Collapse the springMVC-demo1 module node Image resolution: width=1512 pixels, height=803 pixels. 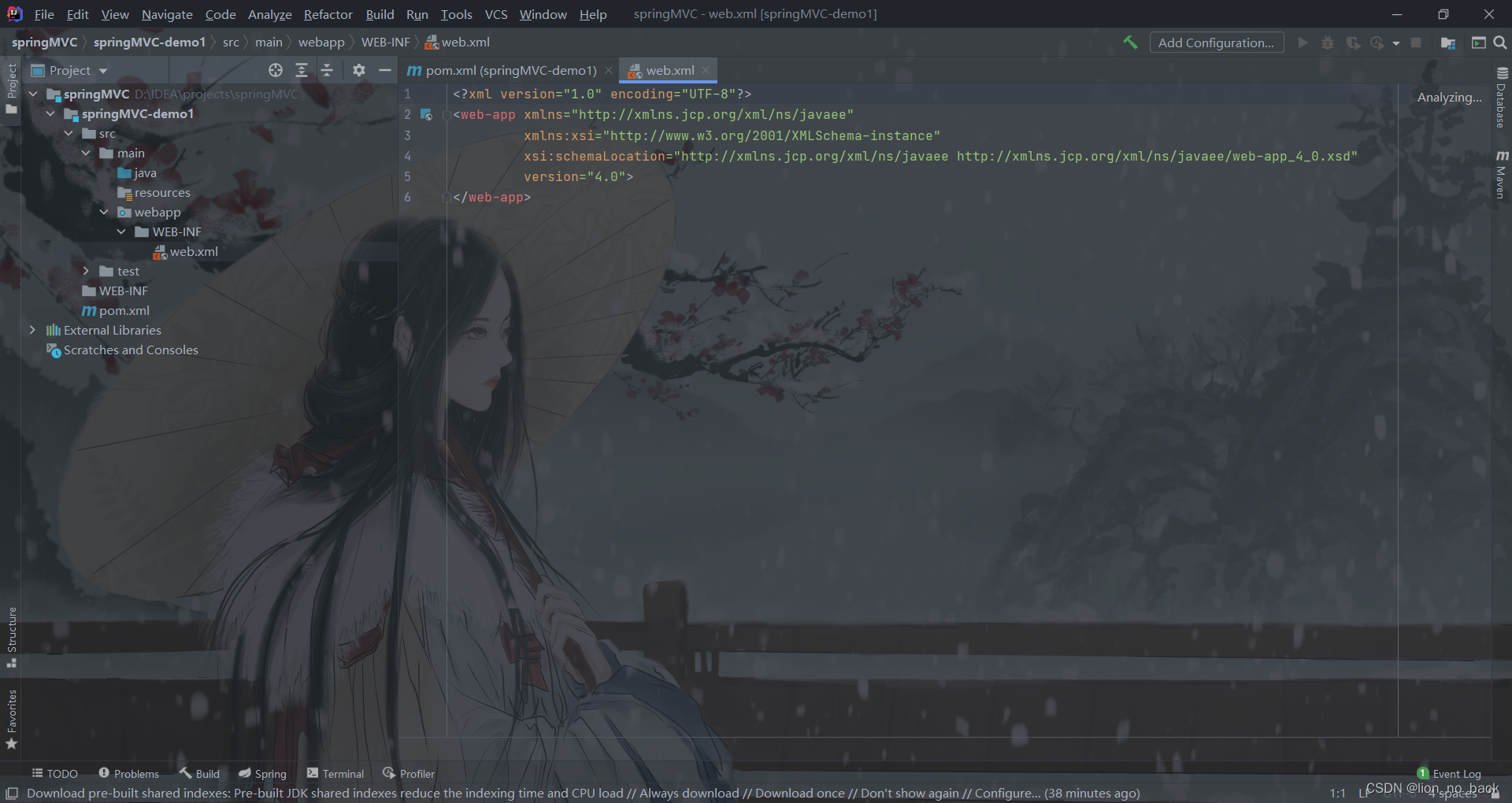(x=50, y=113)
